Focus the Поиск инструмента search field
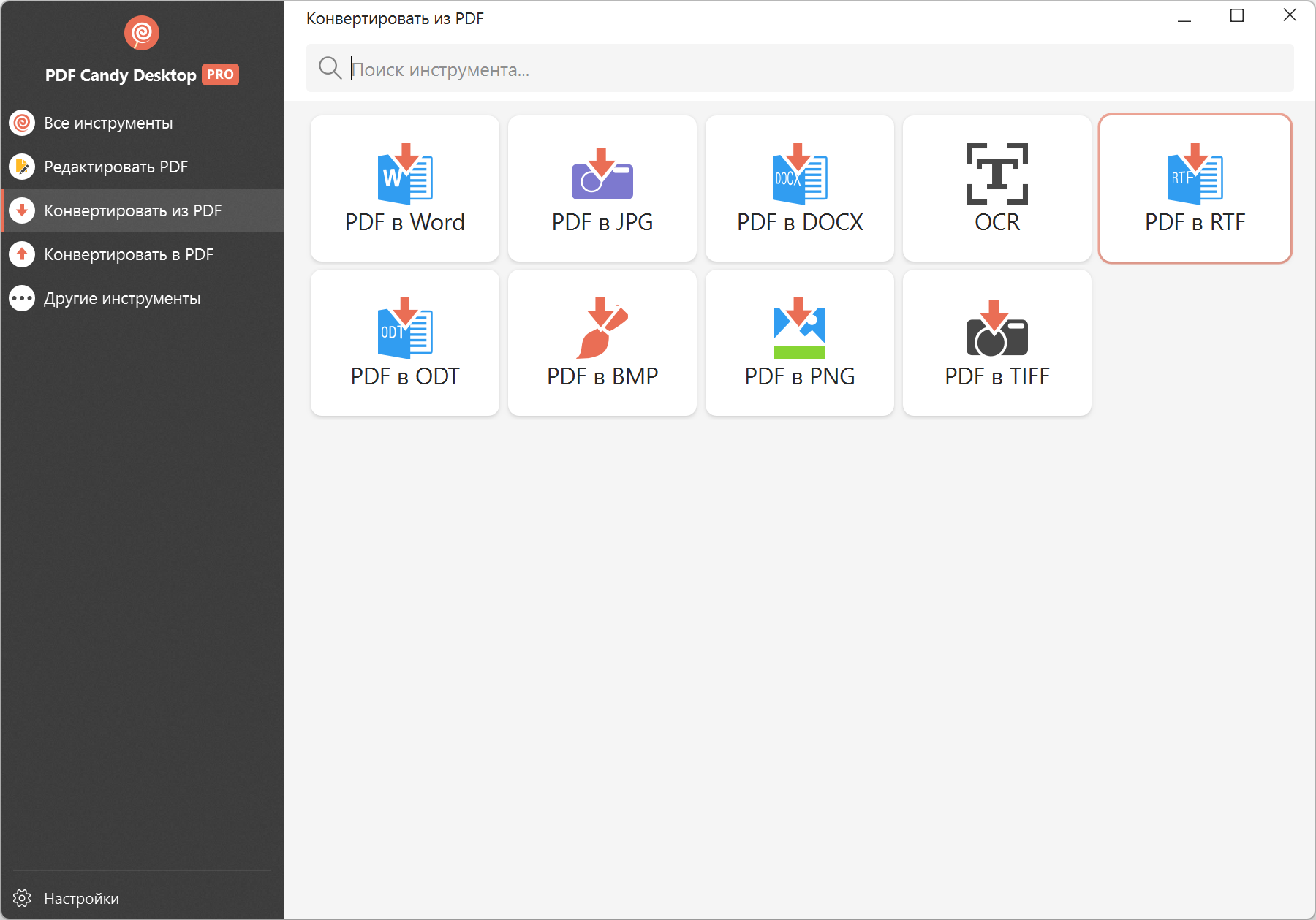Image resolution: width=1316 pixels, height=920 pixels. [x=800, y=68]
